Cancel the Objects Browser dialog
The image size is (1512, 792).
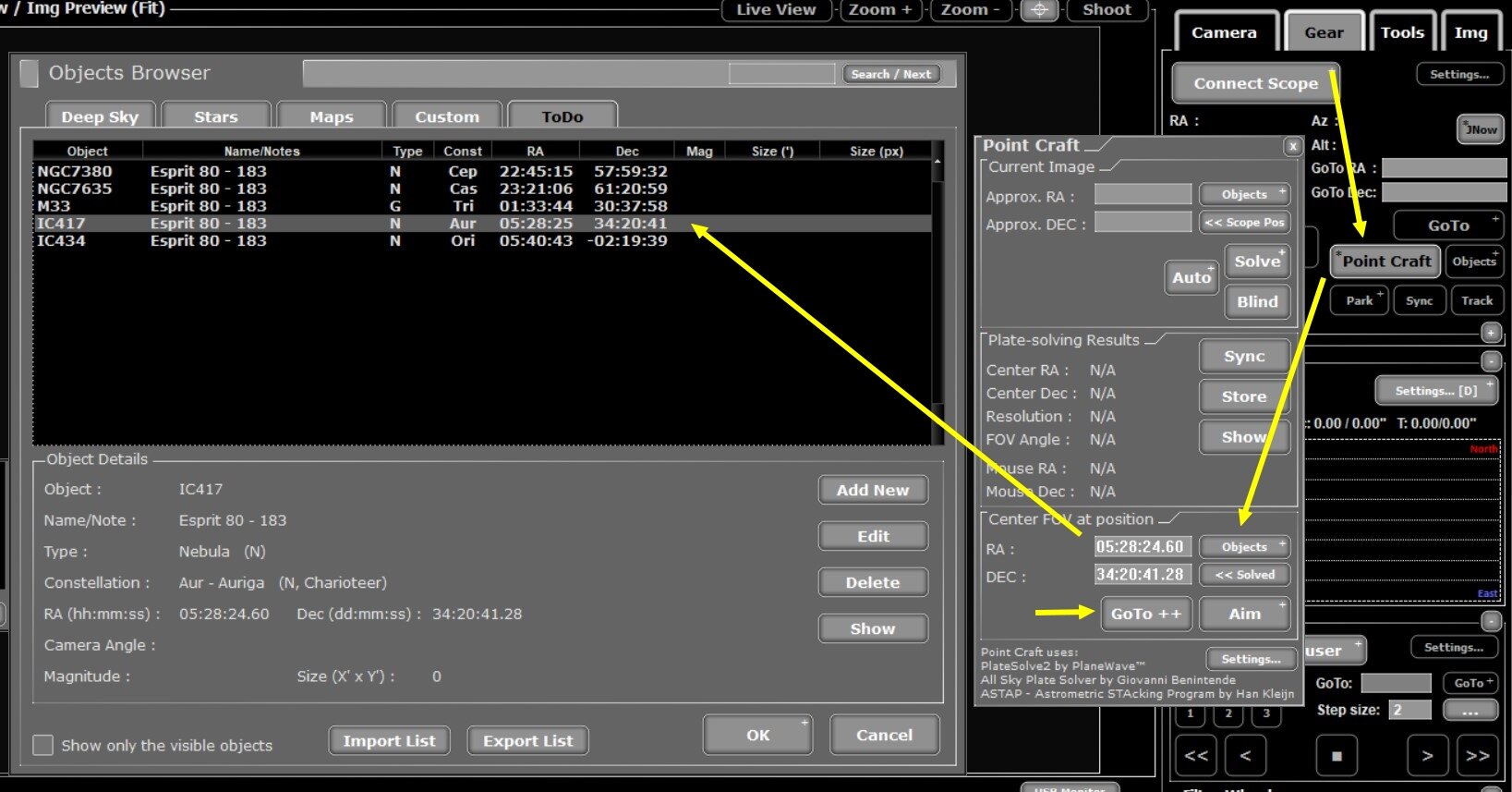click(884, 735)
